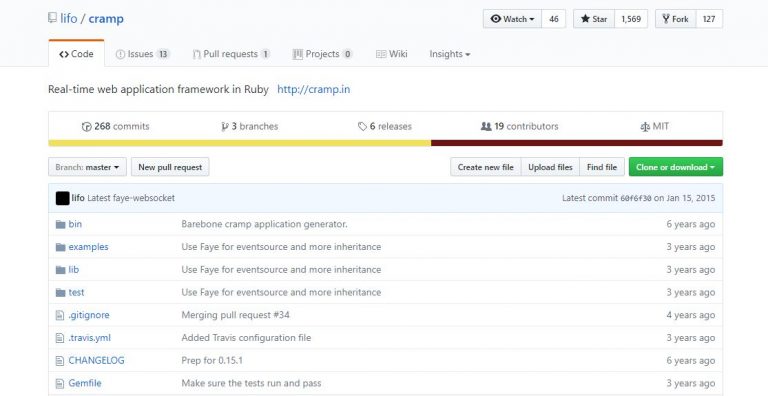This screenshot has height=396, width=768.
Task: View the 46 watchers count
Action: point(554,19)
